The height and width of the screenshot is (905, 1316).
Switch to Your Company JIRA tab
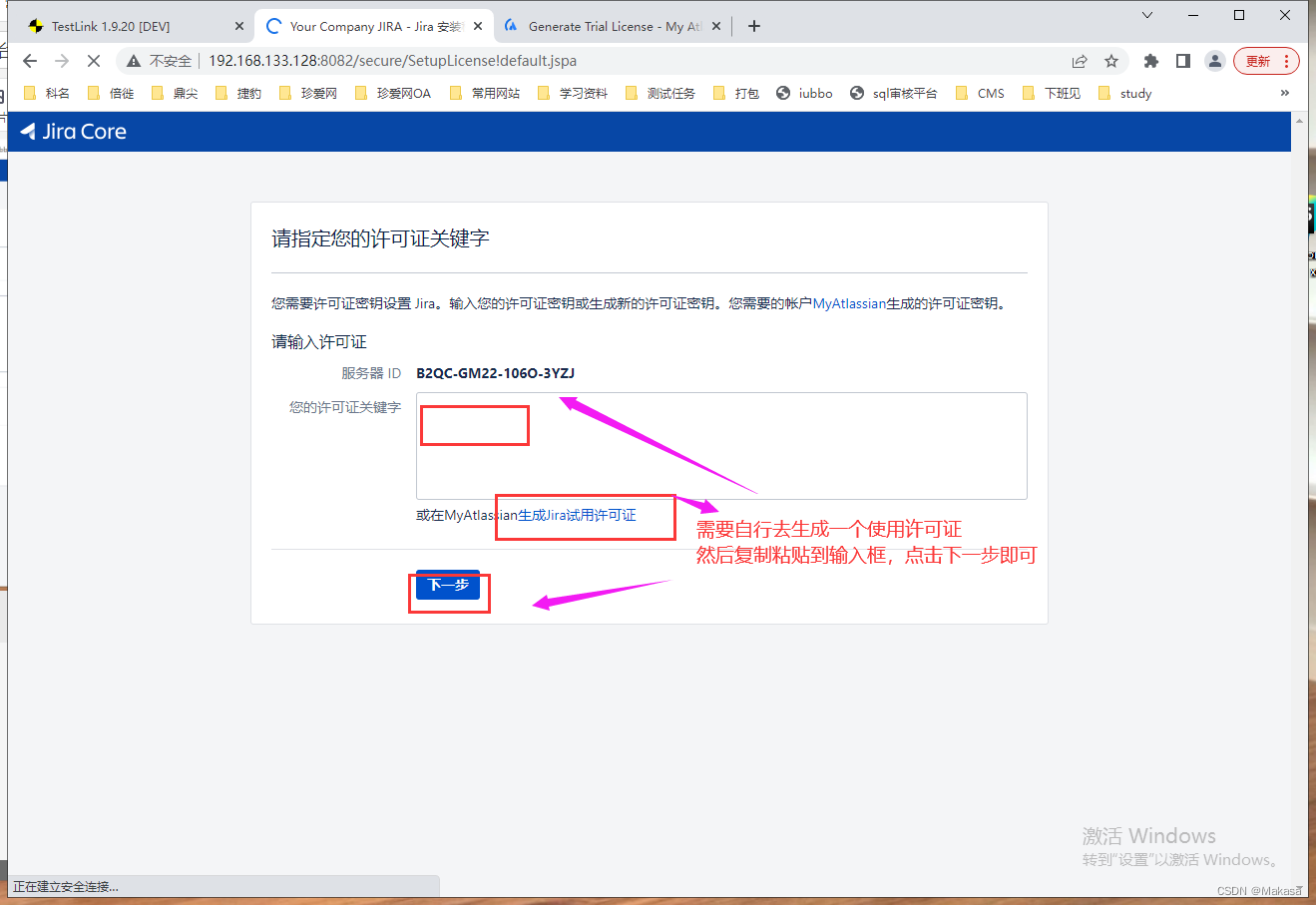[x=374, y=26]
